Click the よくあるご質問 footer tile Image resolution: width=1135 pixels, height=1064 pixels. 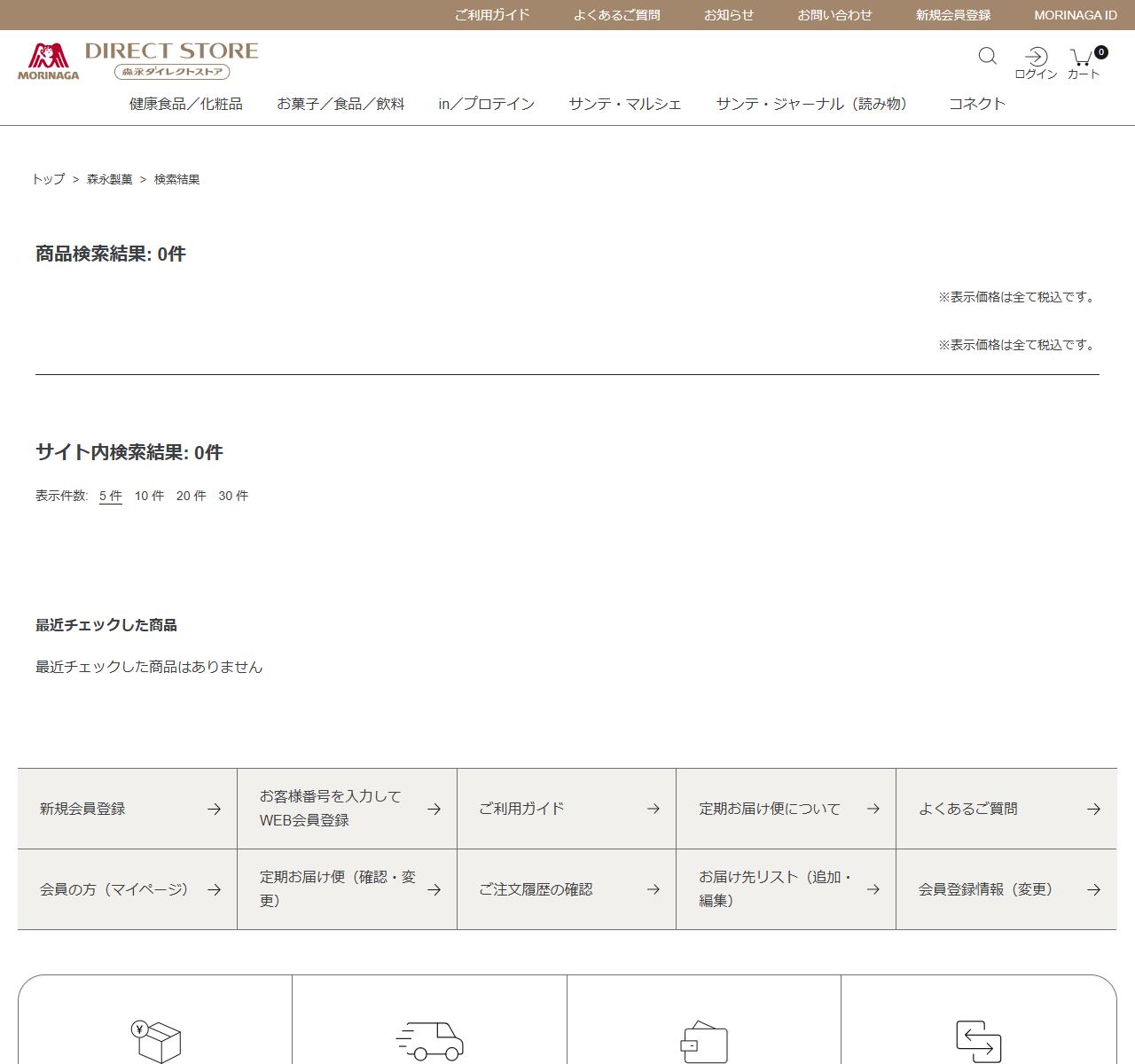(1006, 809)
